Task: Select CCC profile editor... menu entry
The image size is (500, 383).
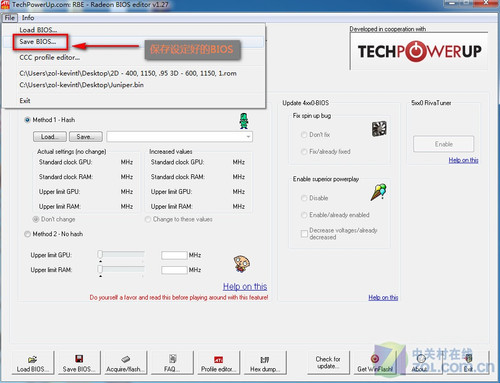Action: pyautogui.click(x=50, y=57)
